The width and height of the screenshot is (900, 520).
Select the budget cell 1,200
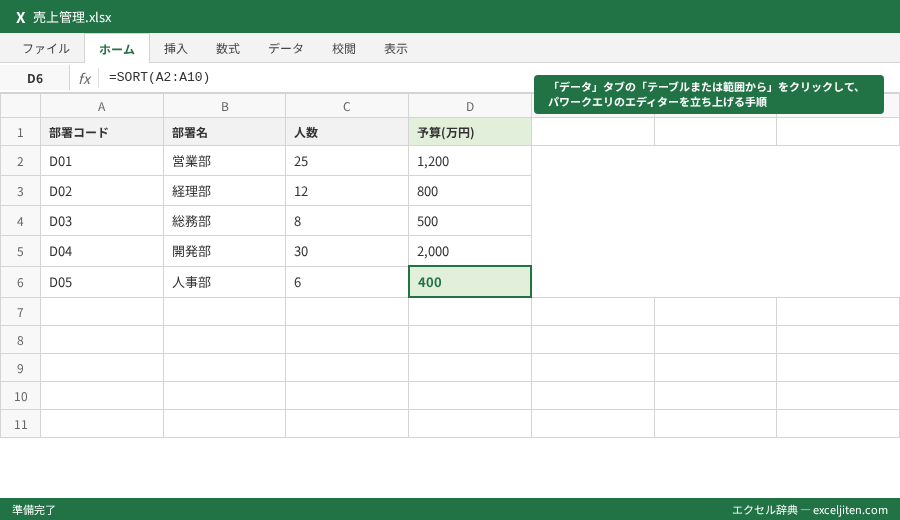[x=470, y=161]
